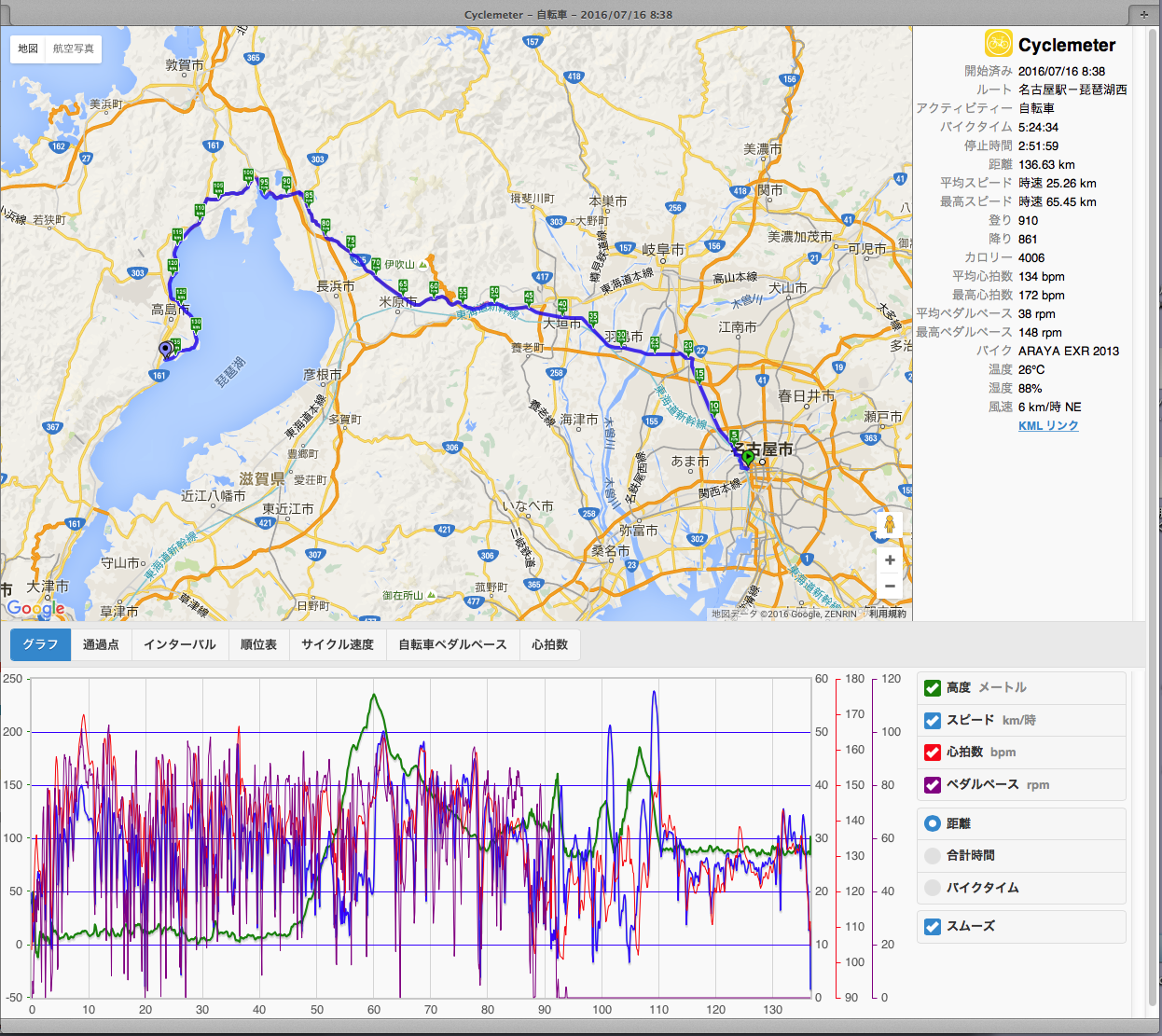Switch the map to 航空写真 view
Image resolution: width=1162 pixels, height=1036 pixels.
pos(74,48)
